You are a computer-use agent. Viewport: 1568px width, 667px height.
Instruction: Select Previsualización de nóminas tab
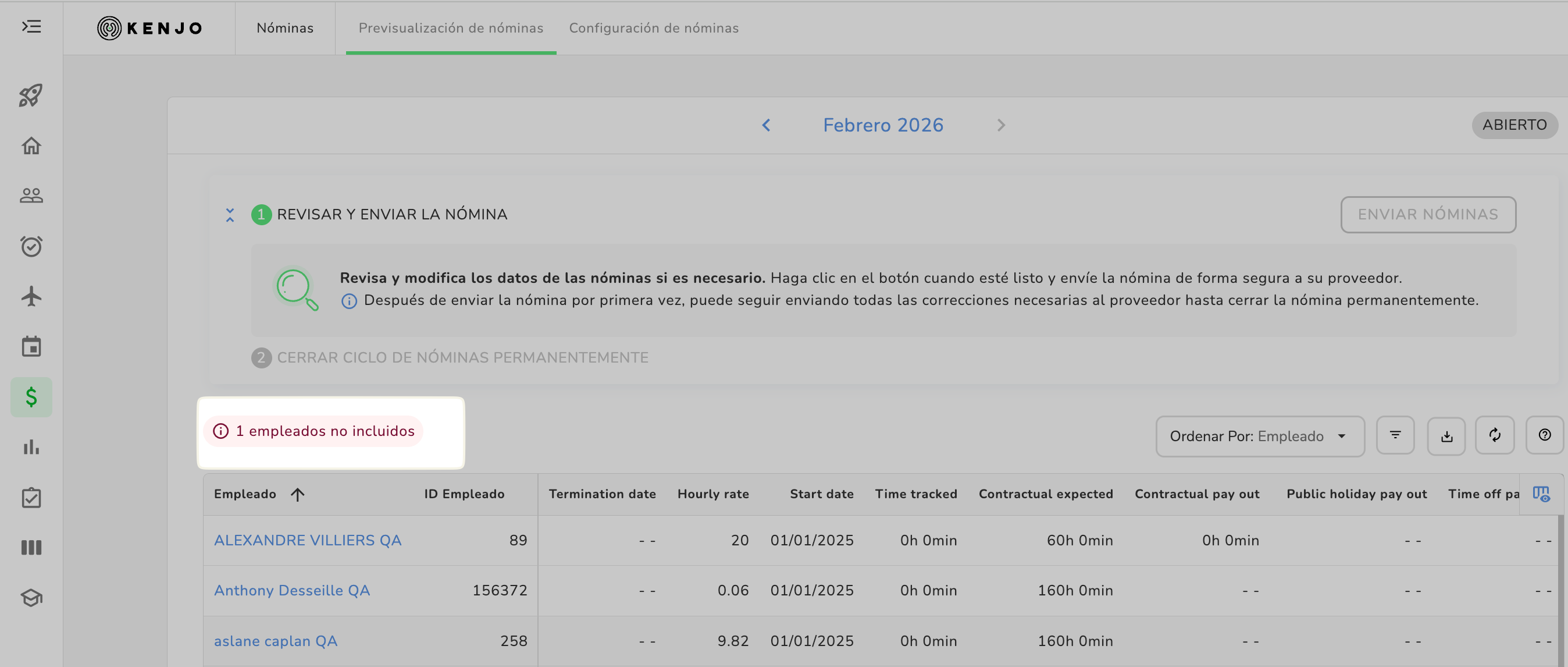click(450, 28)
